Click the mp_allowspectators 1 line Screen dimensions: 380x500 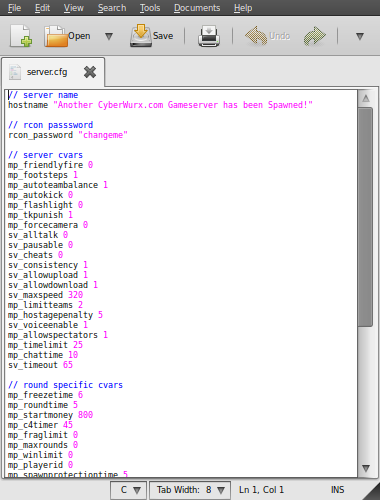[58, 335]
